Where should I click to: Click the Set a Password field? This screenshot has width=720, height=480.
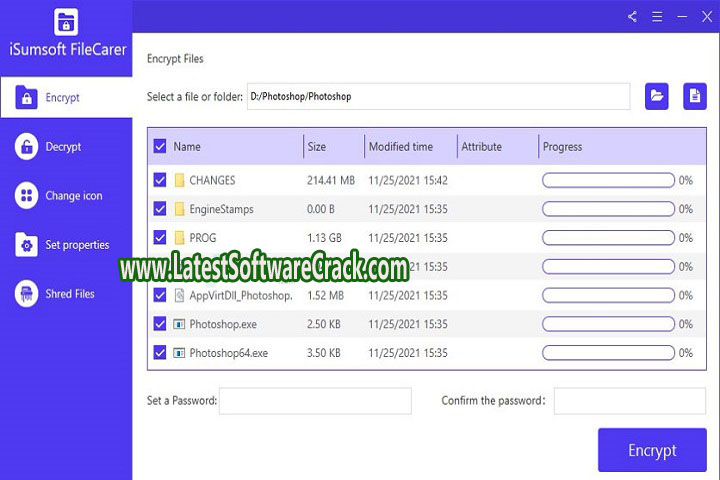coord(315,401)
